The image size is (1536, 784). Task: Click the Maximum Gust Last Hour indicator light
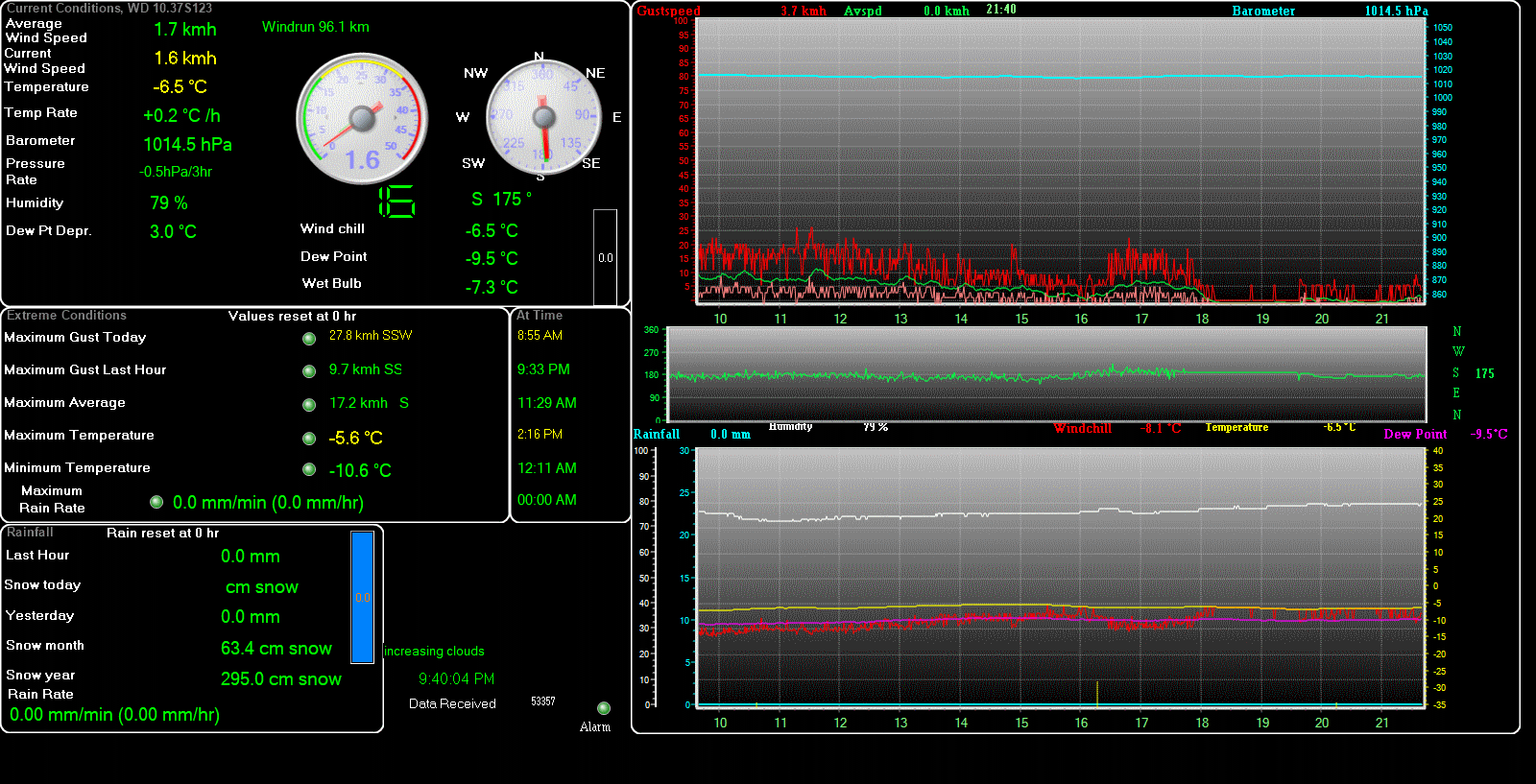pyautogui.click(x=309, y=371)
